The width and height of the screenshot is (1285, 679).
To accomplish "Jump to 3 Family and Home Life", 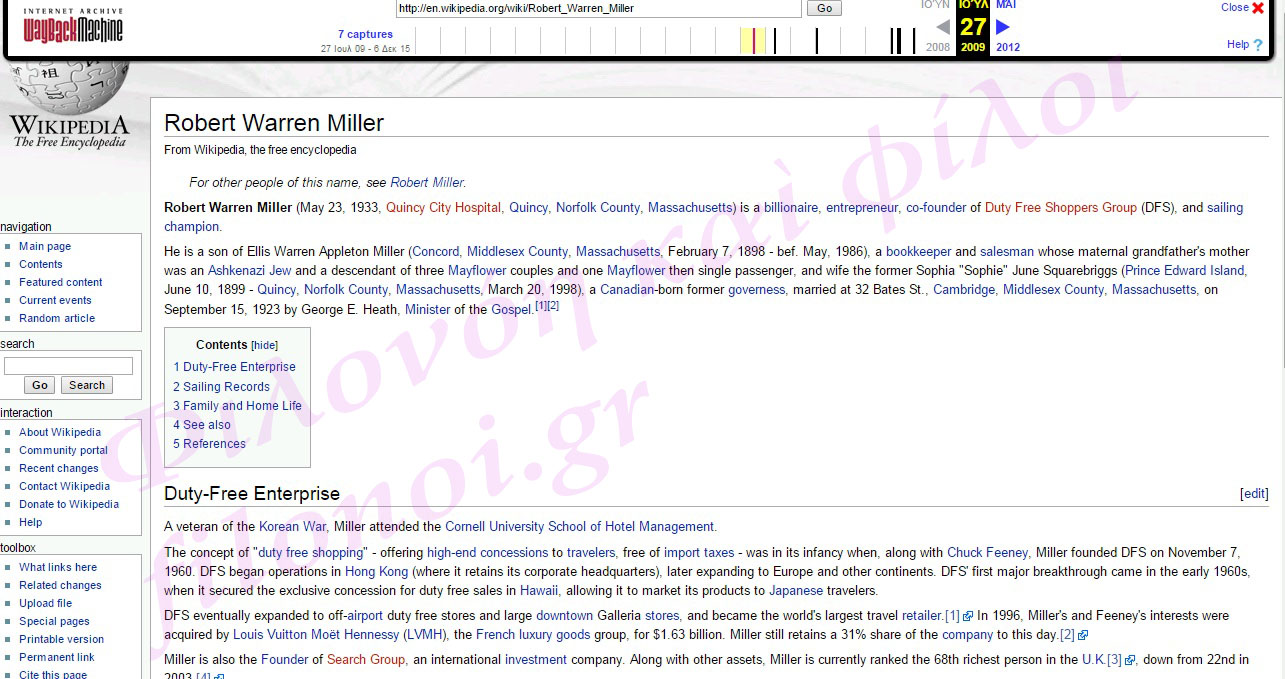I will click(237, 406).
